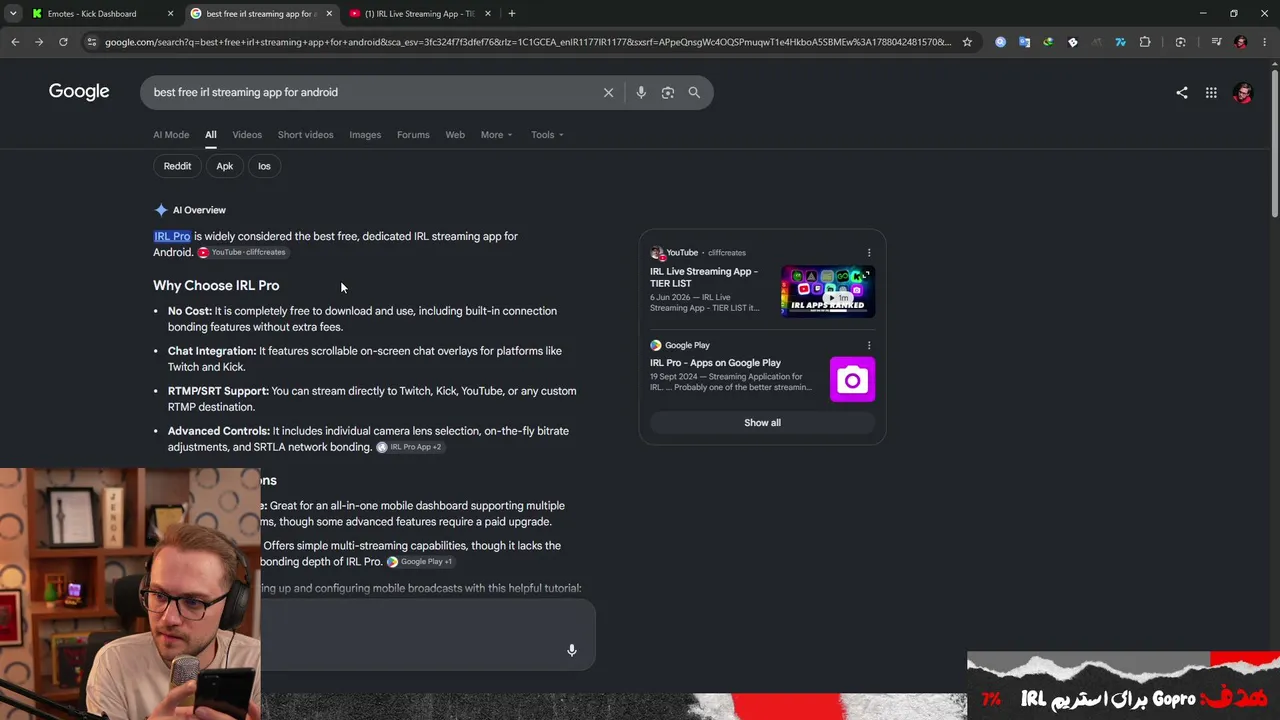1280x720 pixels.
Task: Expand the More search filters dropdown
Action: 496,135
